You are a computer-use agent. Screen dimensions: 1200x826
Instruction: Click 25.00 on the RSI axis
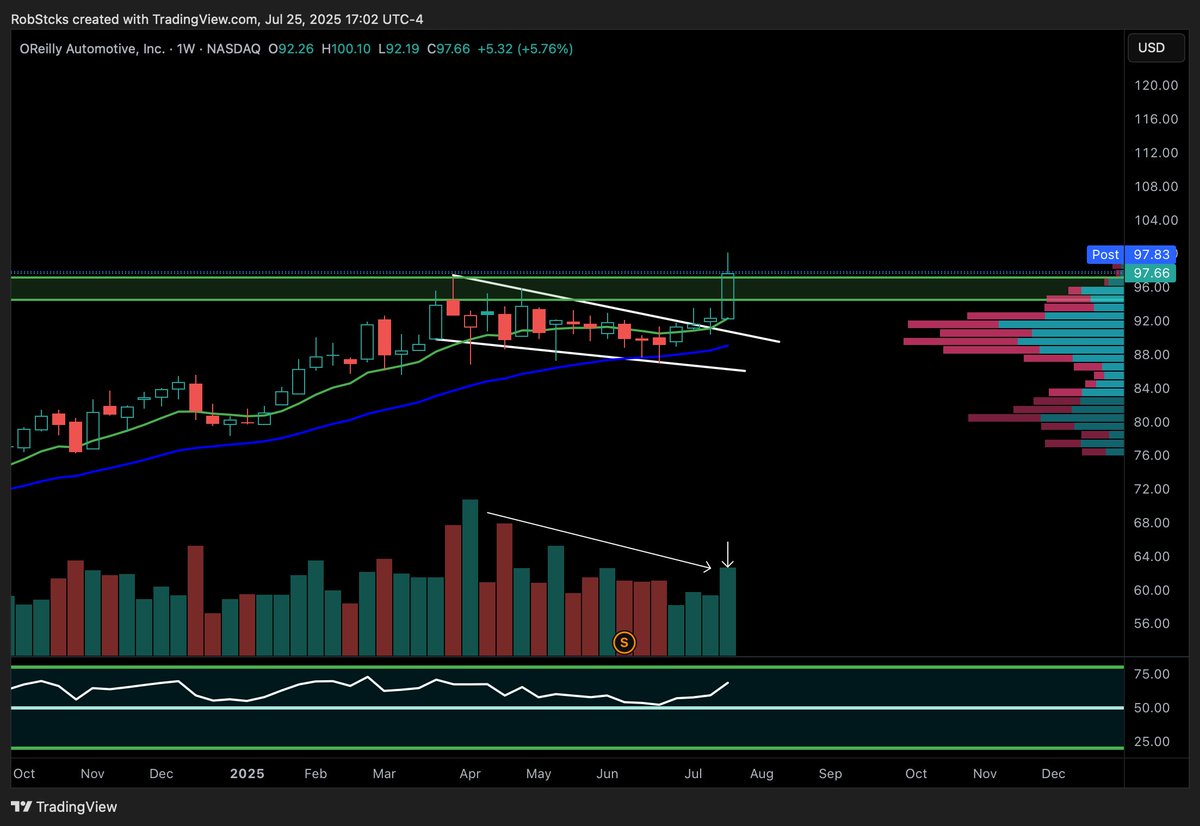pos(1152,742)
